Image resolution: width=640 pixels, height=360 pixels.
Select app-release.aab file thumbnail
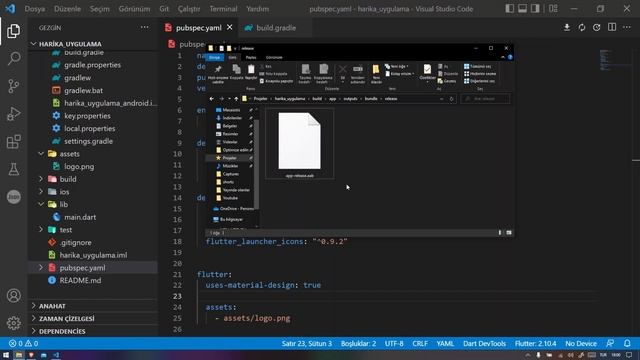click(x=300, y=144)
